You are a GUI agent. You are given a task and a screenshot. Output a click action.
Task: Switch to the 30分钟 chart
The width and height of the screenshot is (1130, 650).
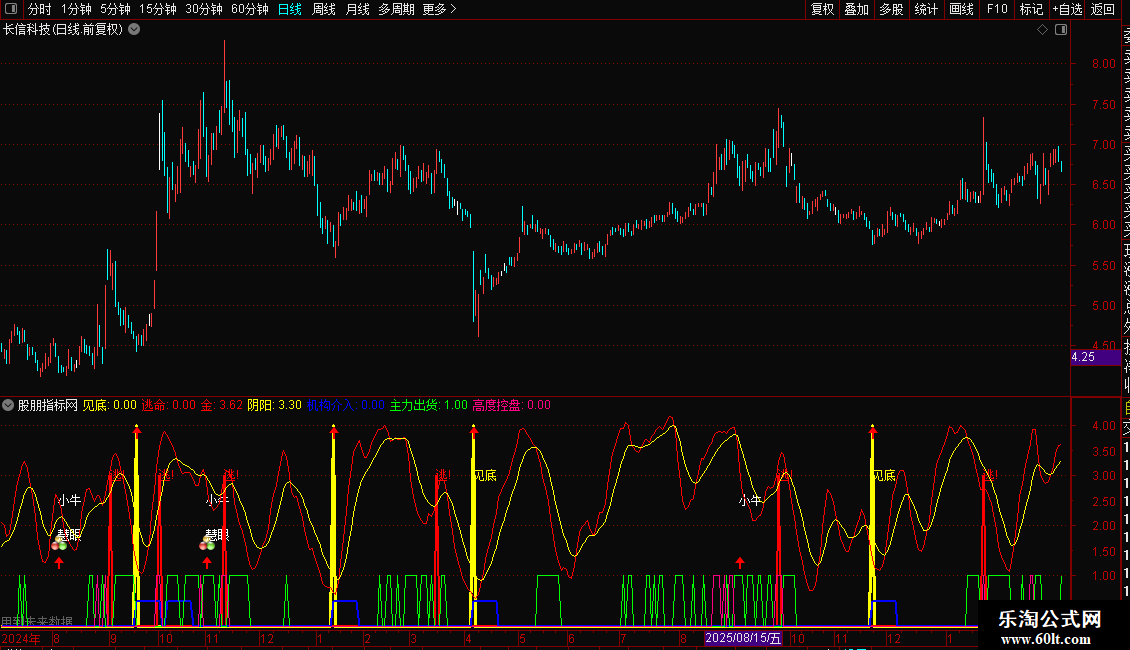click(204, 9)
